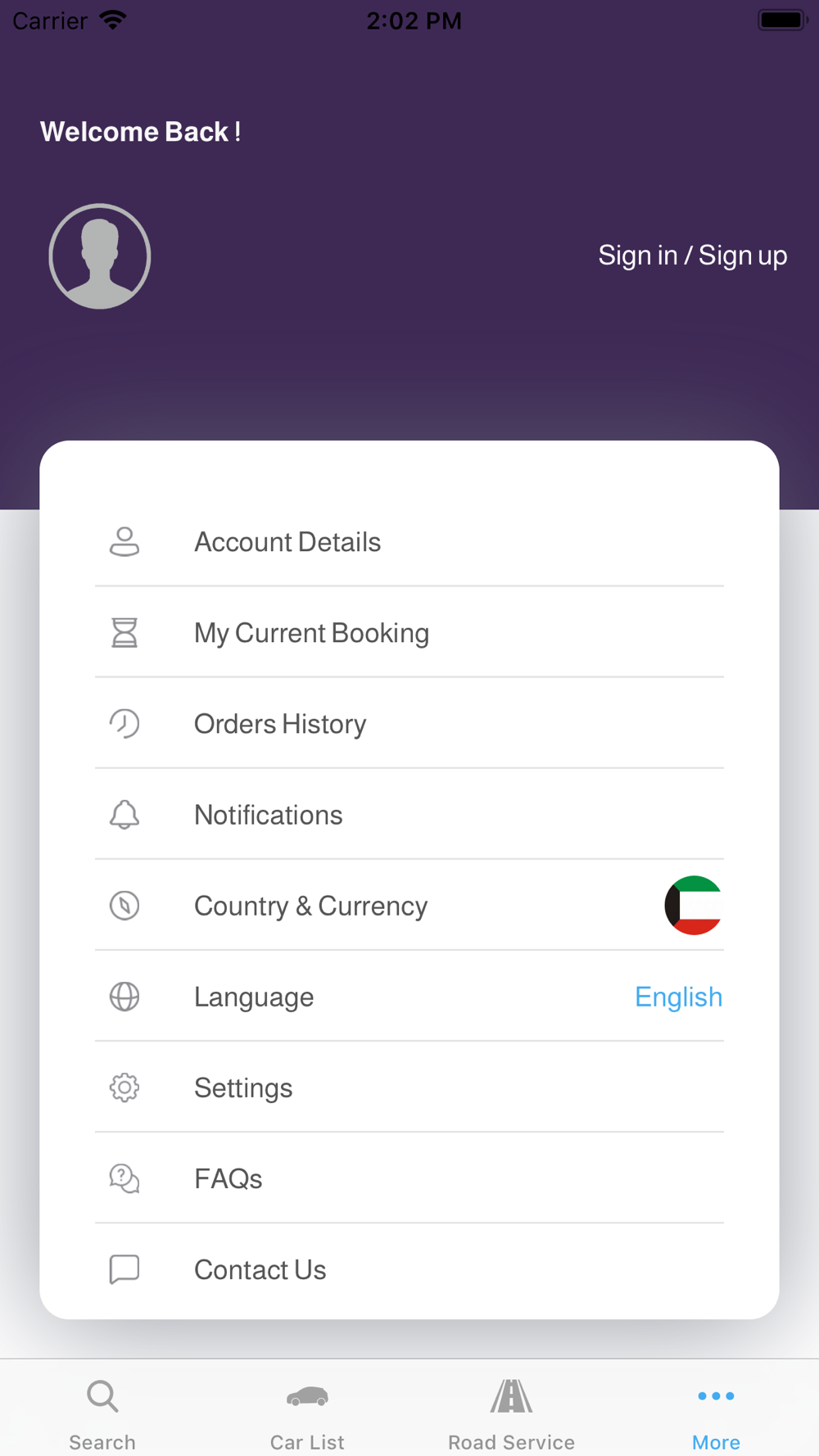Click the Orders History clock icon
The height and width of the screenshot is (1456, 819).
124,723
